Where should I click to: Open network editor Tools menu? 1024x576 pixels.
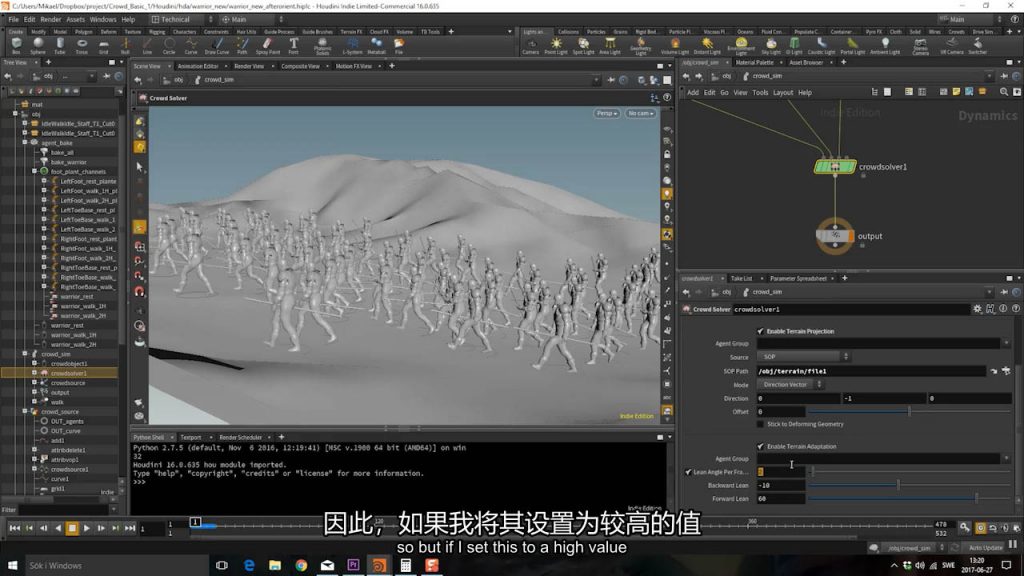coord(760,93)
